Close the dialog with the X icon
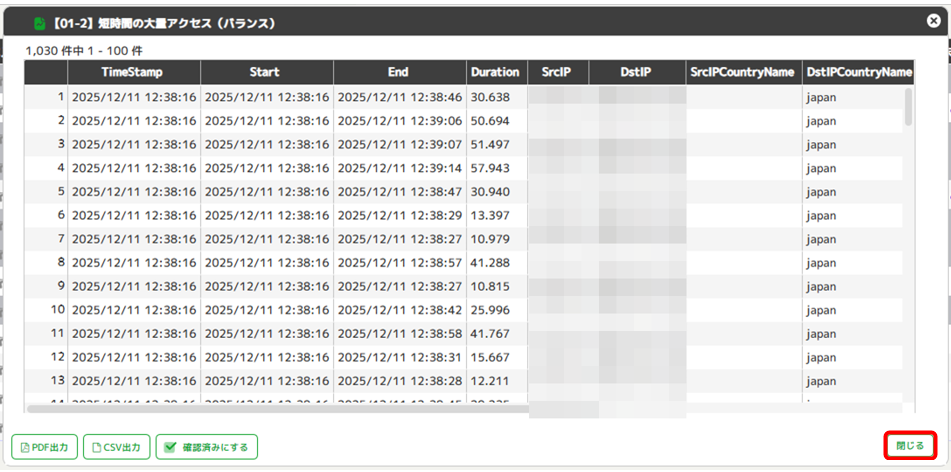 (x=933, y=21)
